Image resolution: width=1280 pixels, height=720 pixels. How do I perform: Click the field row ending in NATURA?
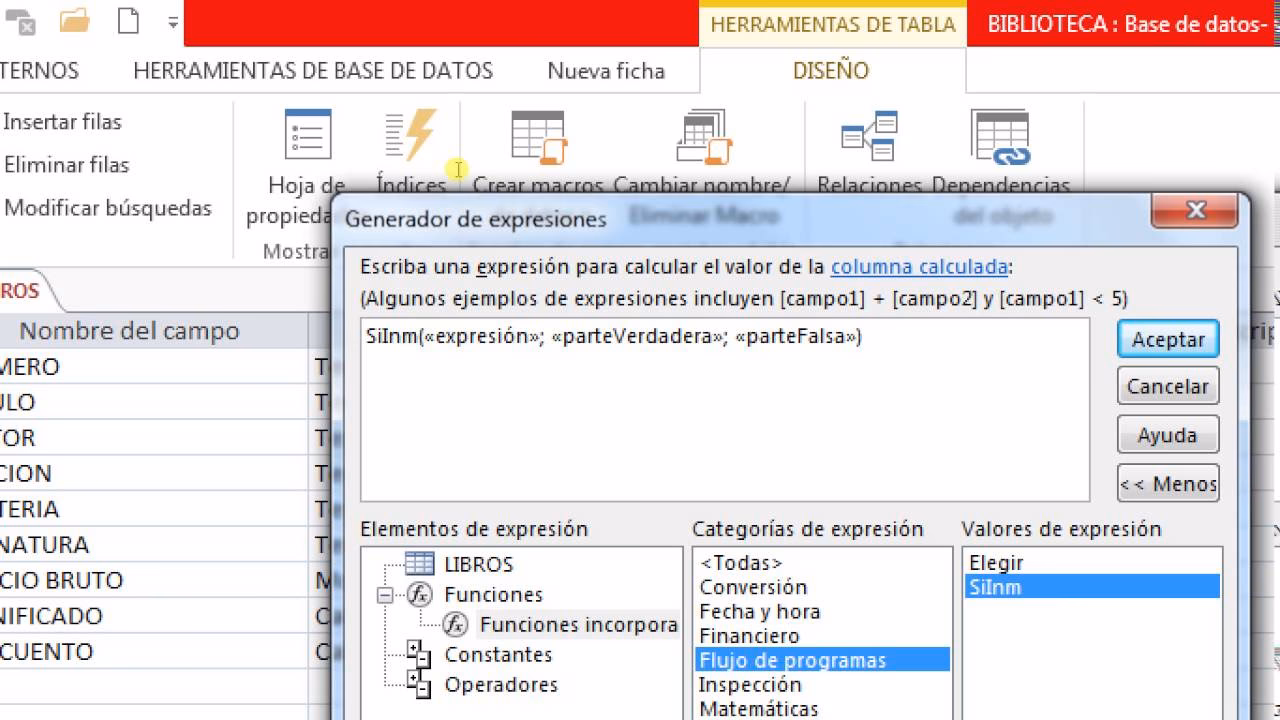pos(154,545)
